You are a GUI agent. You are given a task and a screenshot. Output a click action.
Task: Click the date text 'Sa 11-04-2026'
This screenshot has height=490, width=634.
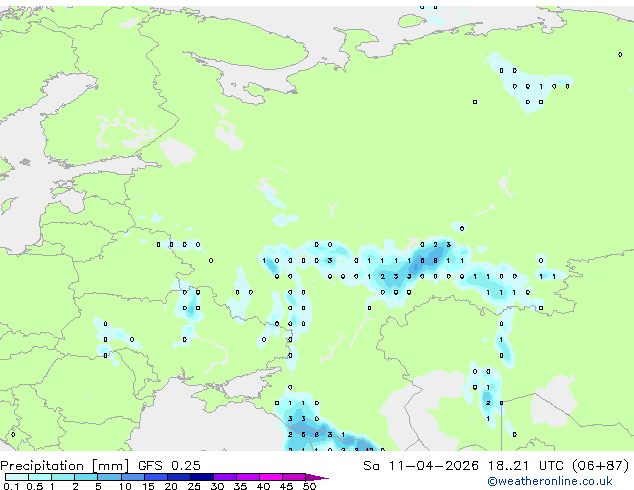click(x=421, y=466)
